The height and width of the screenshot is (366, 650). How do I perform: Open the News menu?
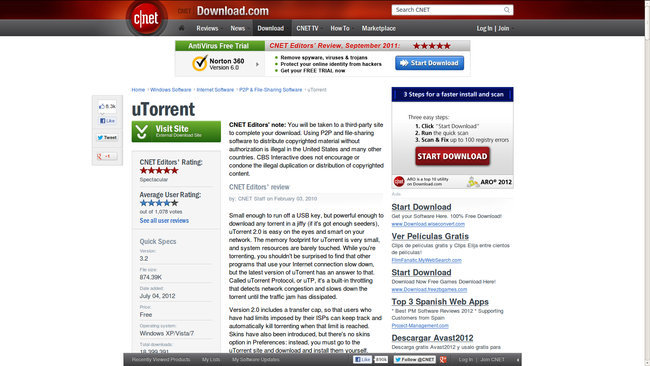click(x=238, y=28)
